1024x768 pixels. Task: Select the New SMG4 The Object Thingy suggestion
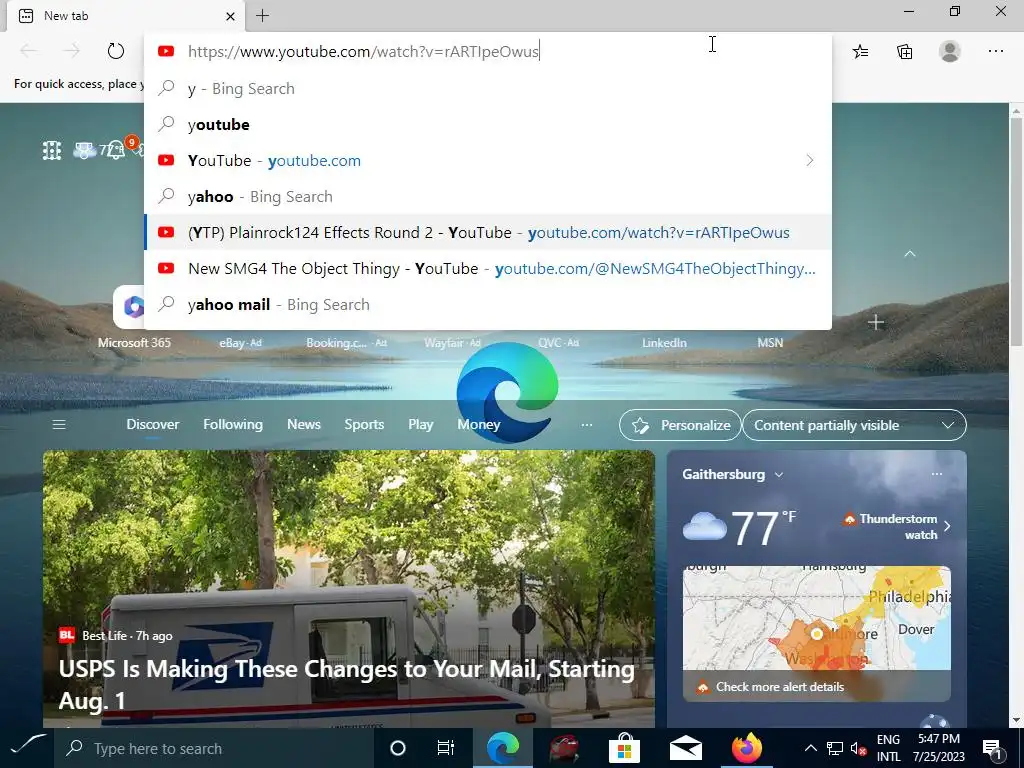click(x=488, y=268)
